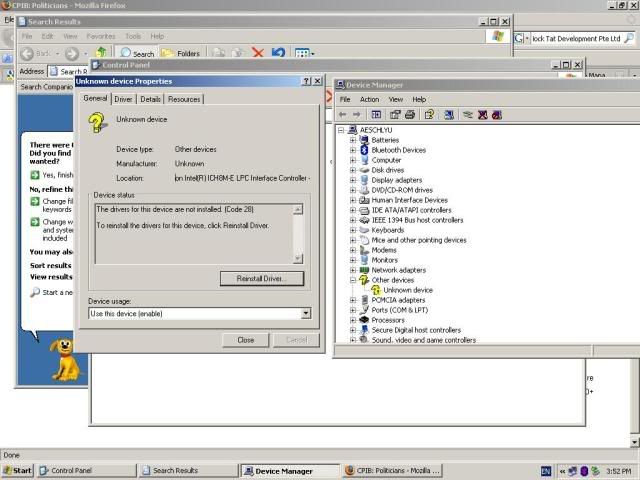This screenshot has height=480, width=640.
Task: Click the Reinstall Driver button
Action: 262,278
